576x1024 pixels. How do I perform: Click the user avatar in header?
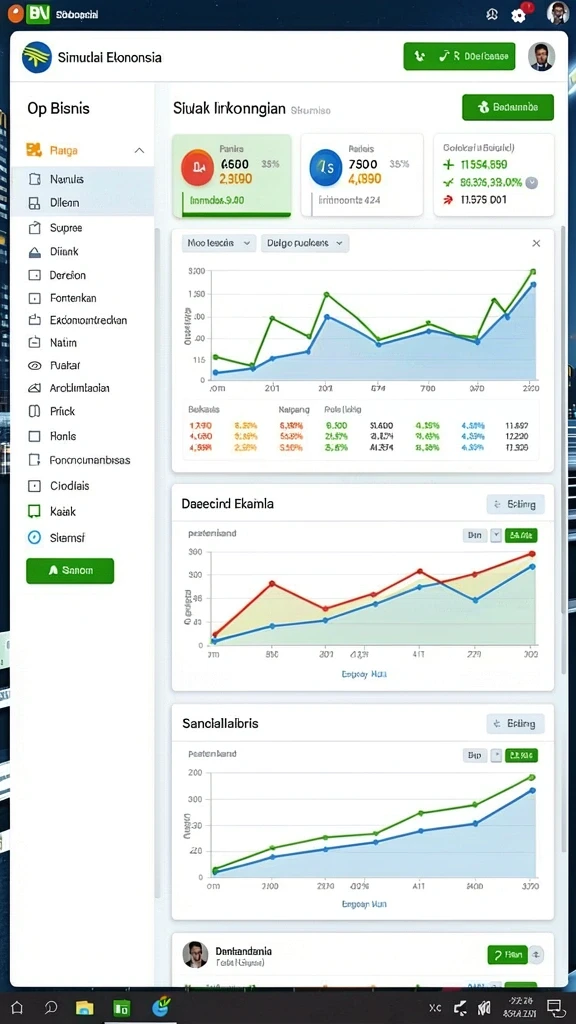(541, 57)
